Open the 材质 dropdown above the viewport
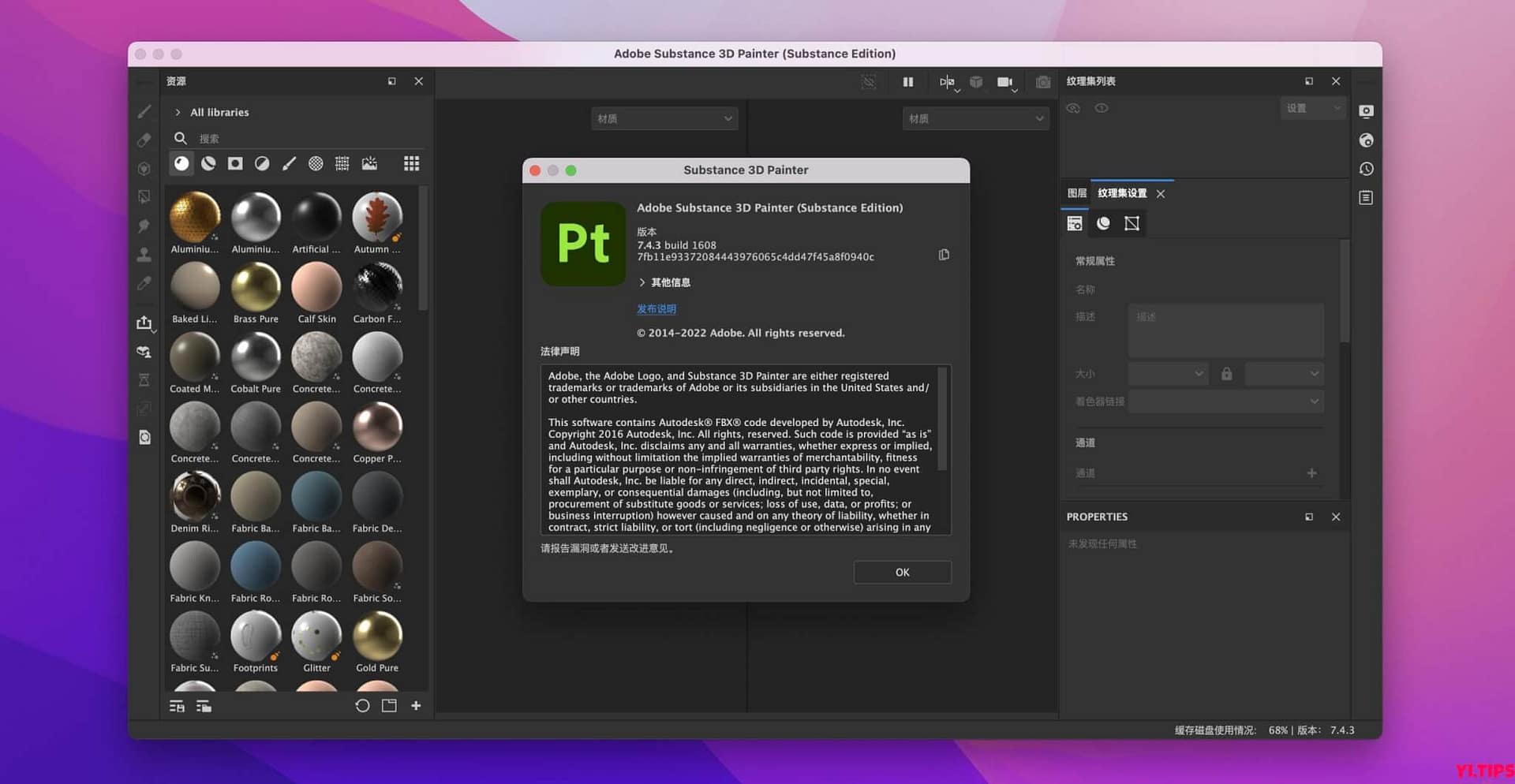This screenshot has width=1515, height=784. (664, 118)
